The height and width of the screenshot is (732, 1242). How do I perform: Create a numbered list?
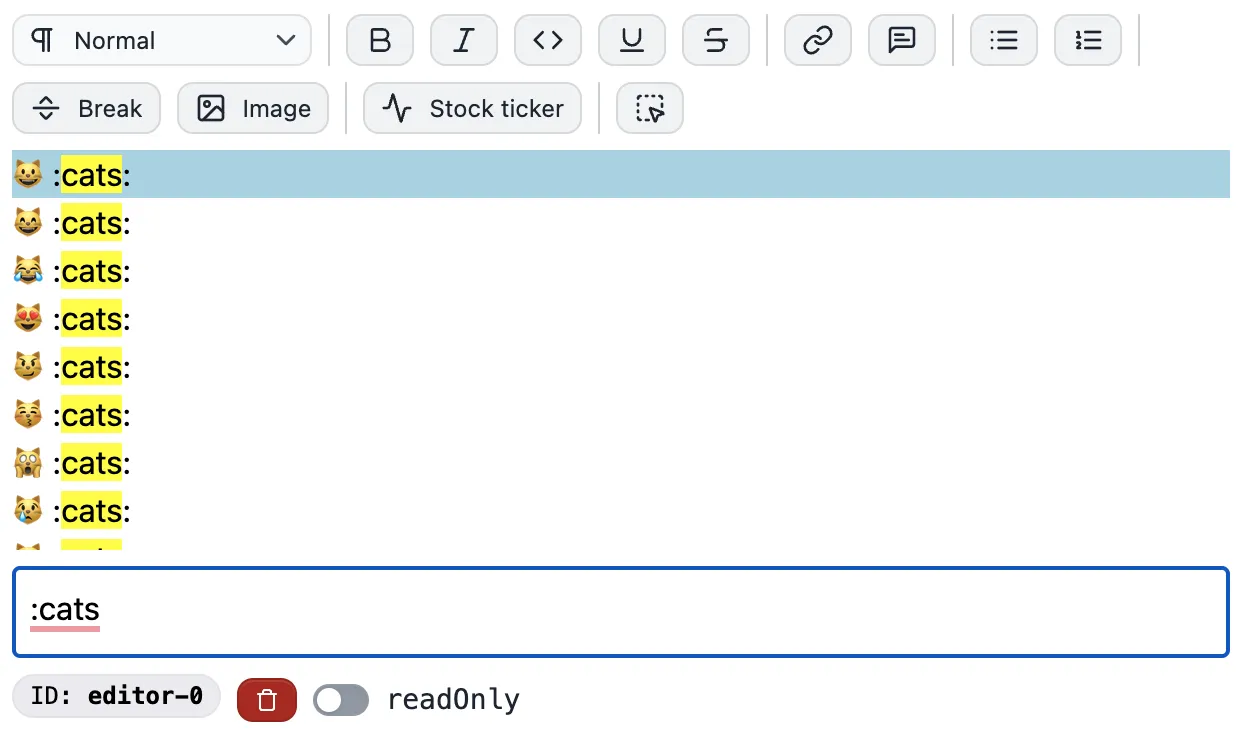[1088, 40]
